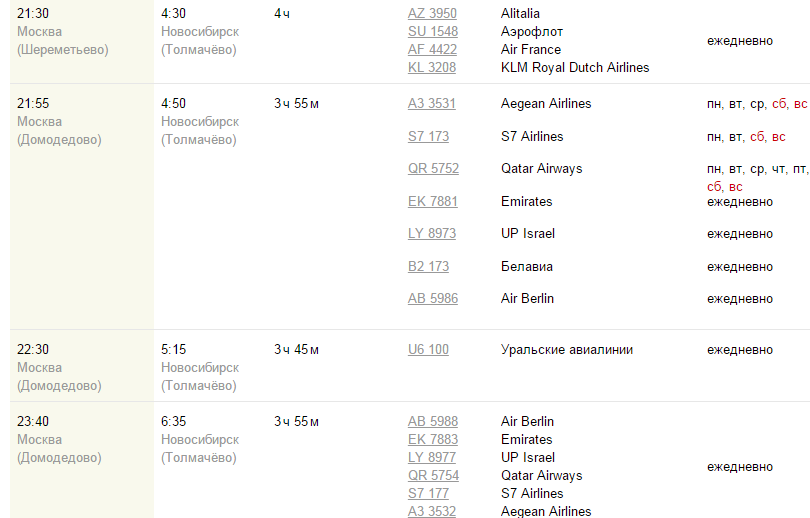Select Qatar Airways flight QR 5754

click(x=433, y=476)
